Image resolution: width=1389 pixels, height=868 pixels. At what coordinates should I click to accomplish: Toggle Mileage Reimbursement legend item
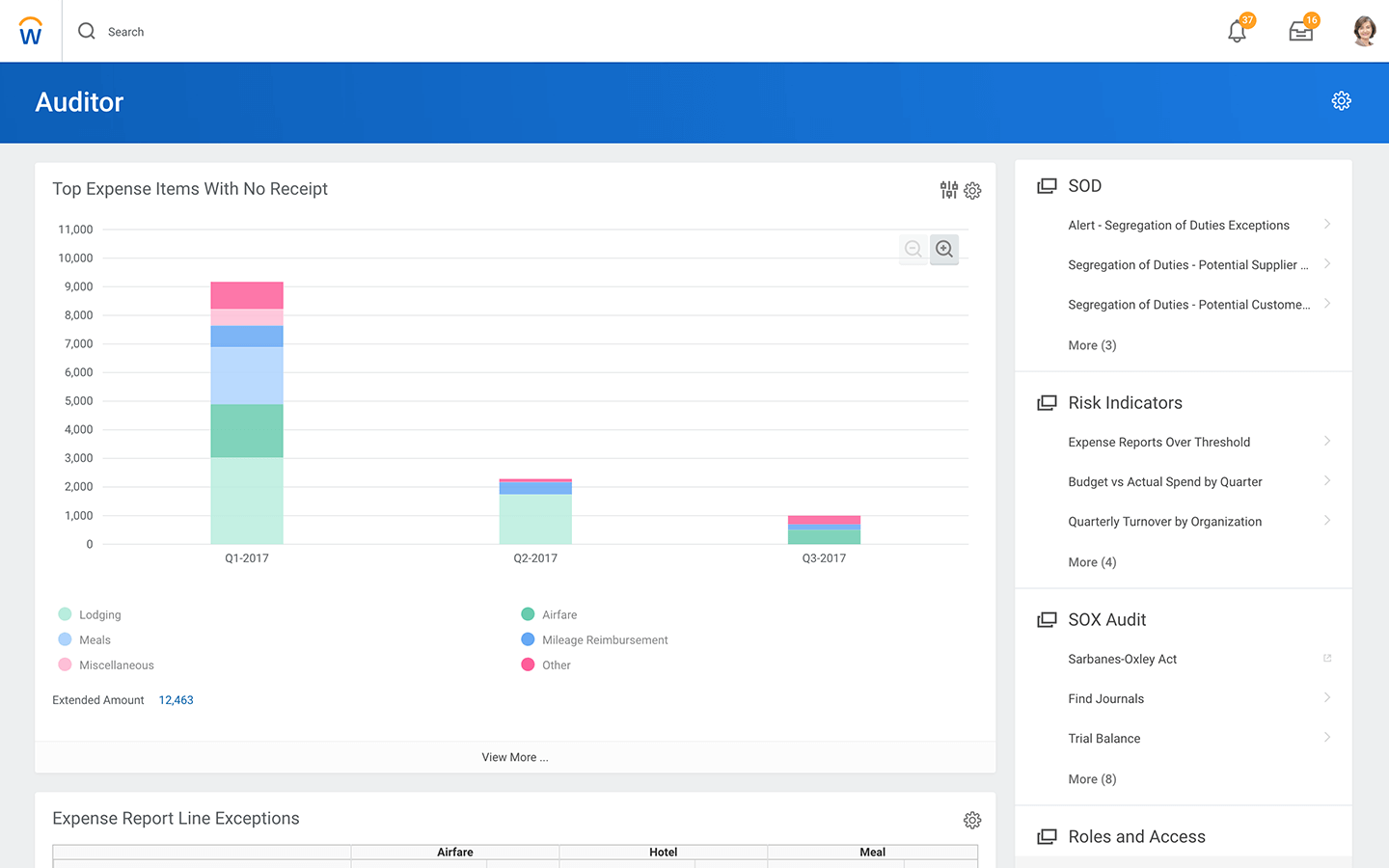[x=604, y=640]
